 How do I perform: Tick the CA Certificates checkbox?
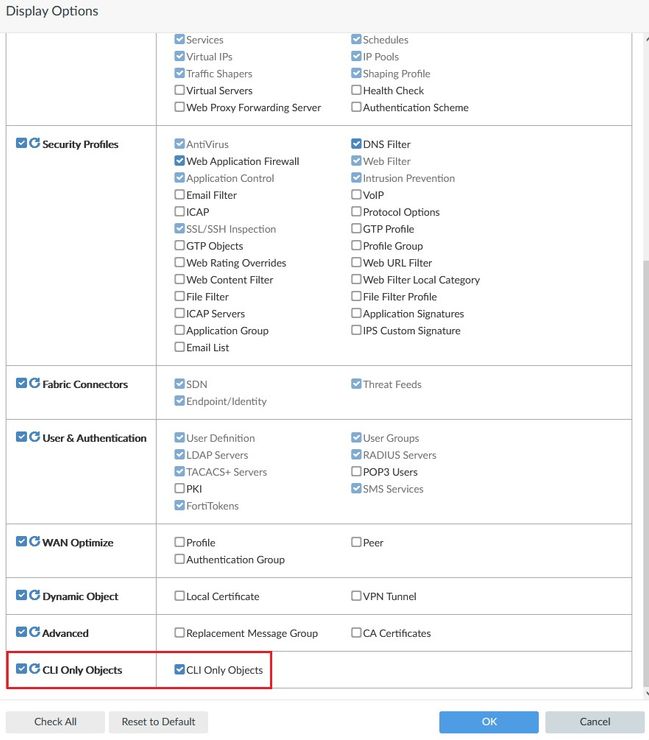click(356, 633)
